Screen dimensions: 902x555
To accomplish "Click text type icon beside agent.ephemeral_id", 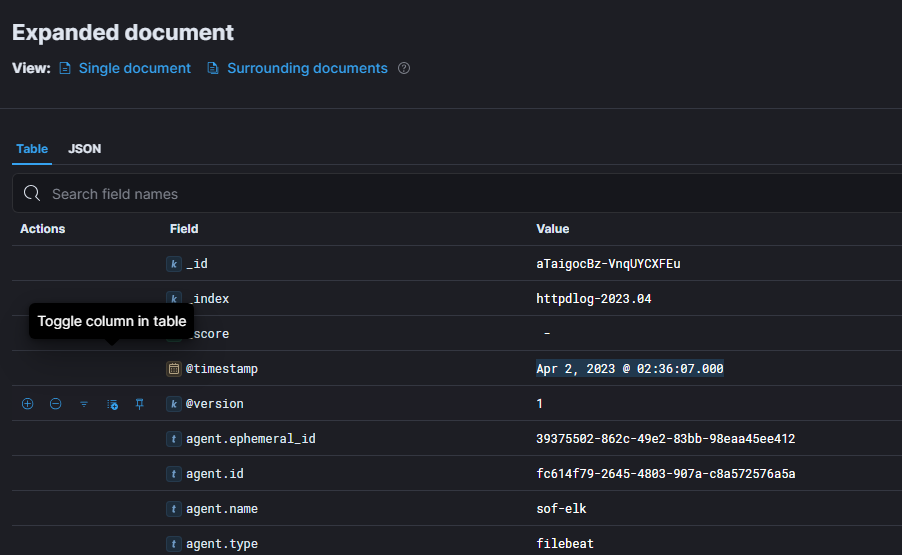I will 174,439.
